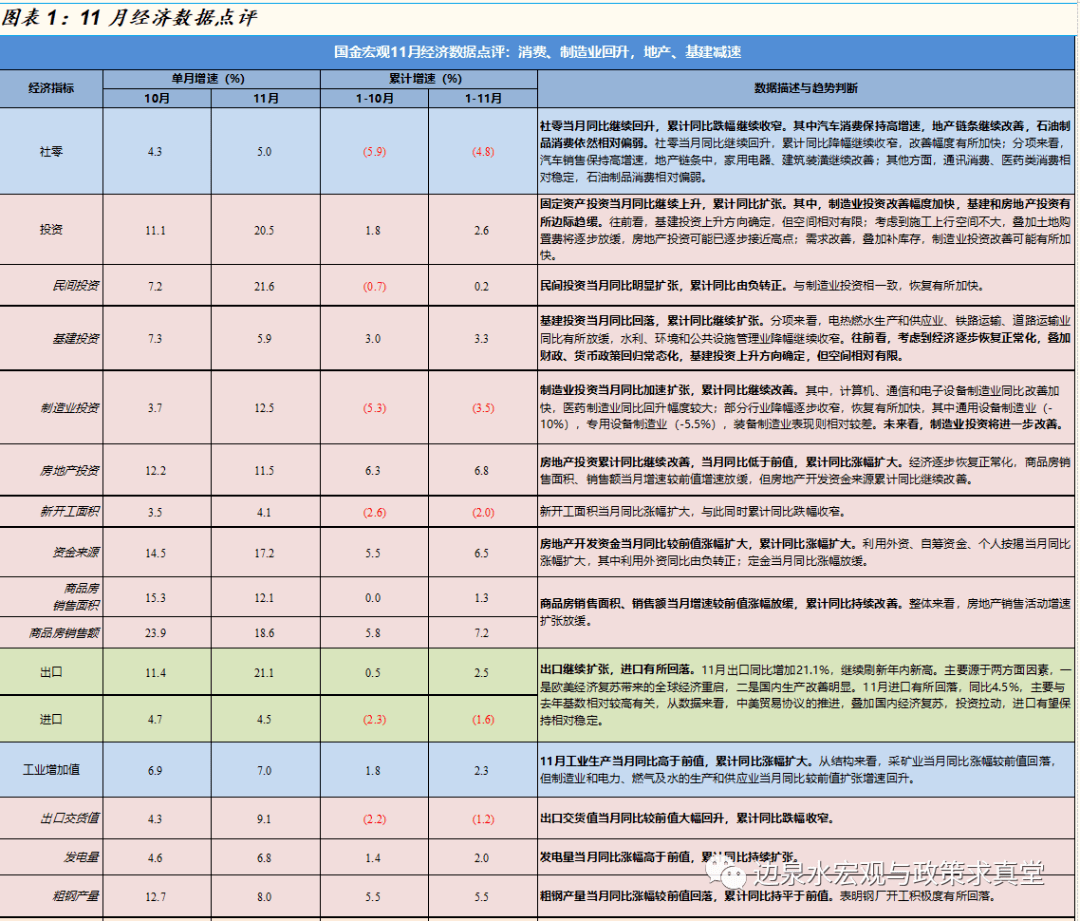Click red value (4.8) in 社零 row
The image size is (1080, 921).
click(x=483, y=152)
